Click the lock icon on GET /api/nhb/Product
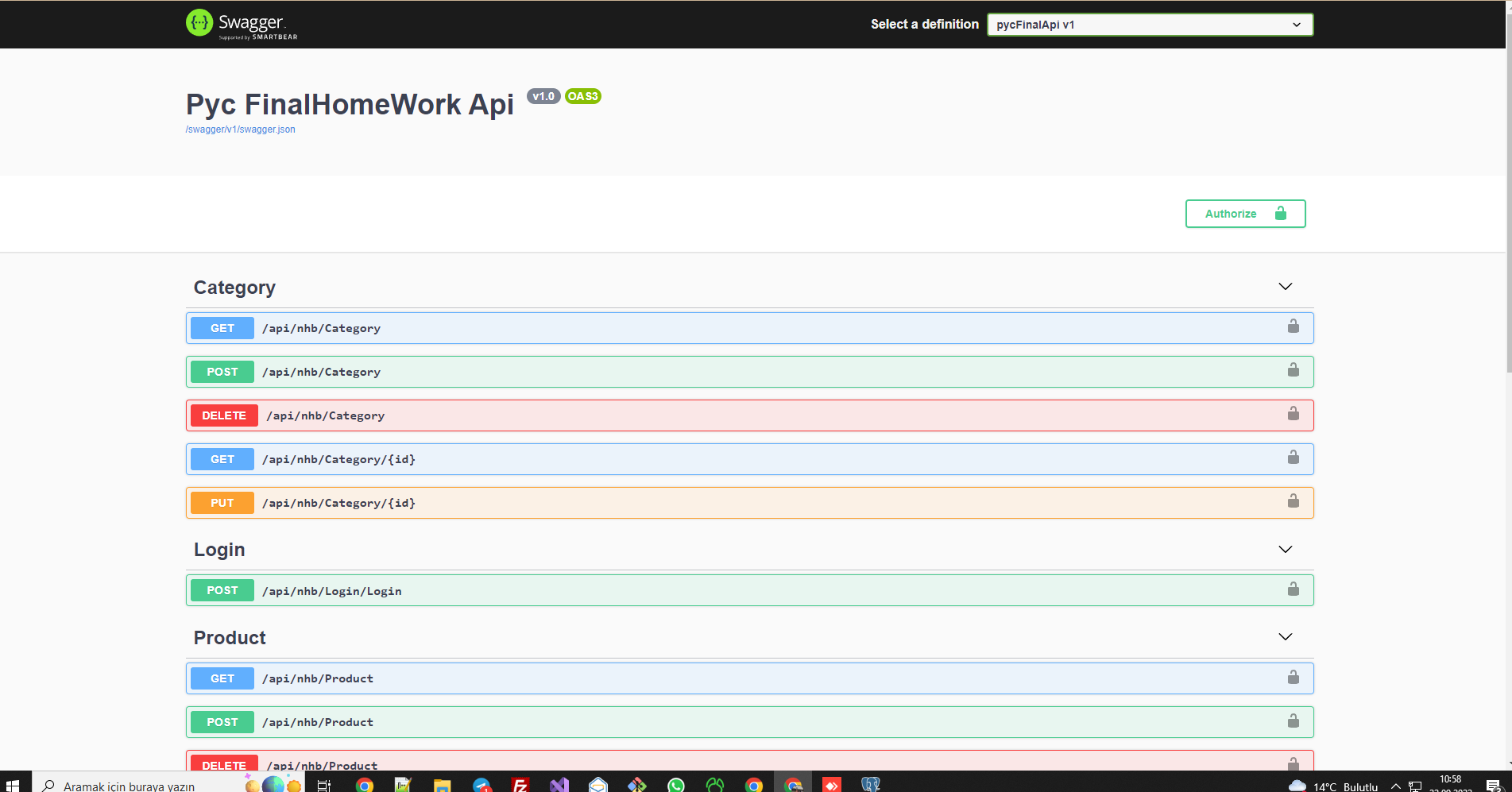This screenshot has height=792, width=1512. pyautogui.click(x=1293, y=677)
